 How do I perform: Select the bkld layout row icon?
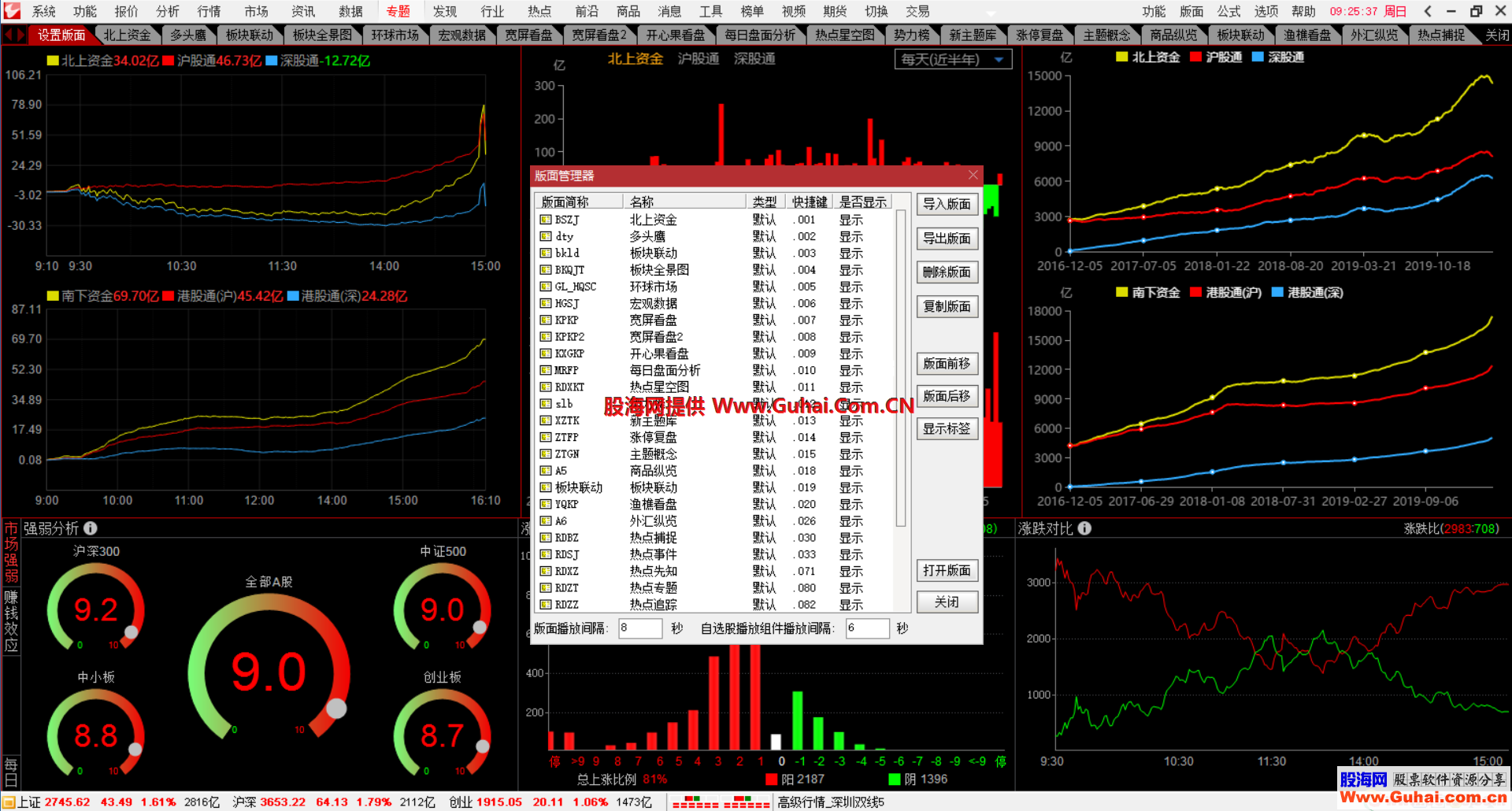click(x=545, y=253)
